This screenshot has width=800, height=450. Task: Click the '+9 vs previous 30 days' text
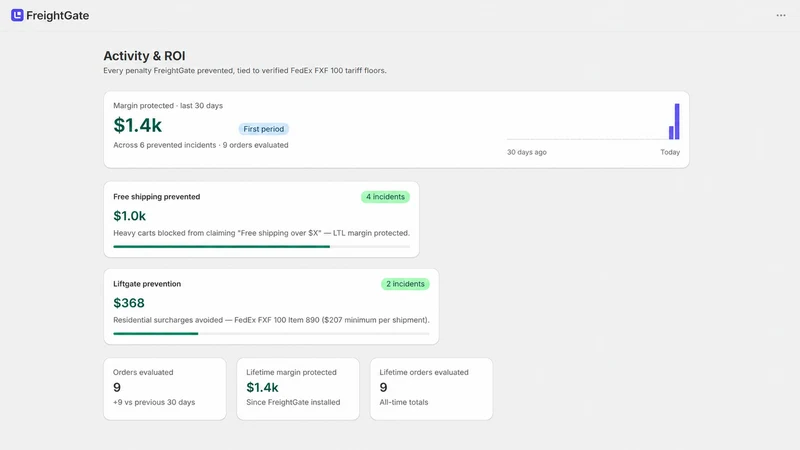(x=154, y=402)
